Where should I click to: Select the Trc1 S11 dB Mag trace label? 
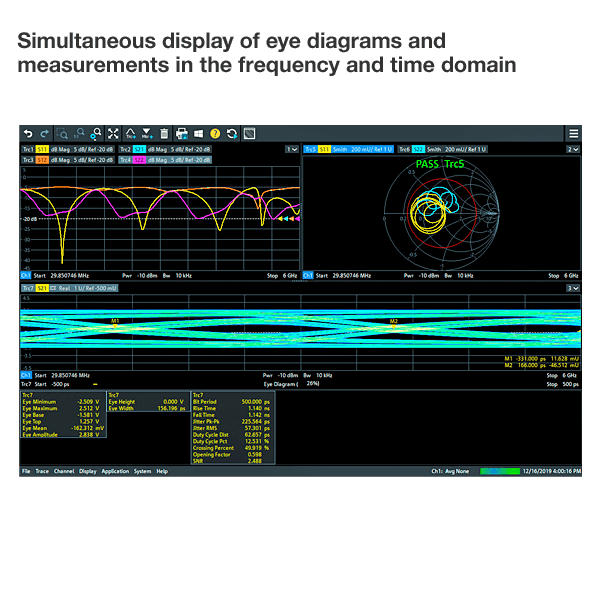click(68, 149)
